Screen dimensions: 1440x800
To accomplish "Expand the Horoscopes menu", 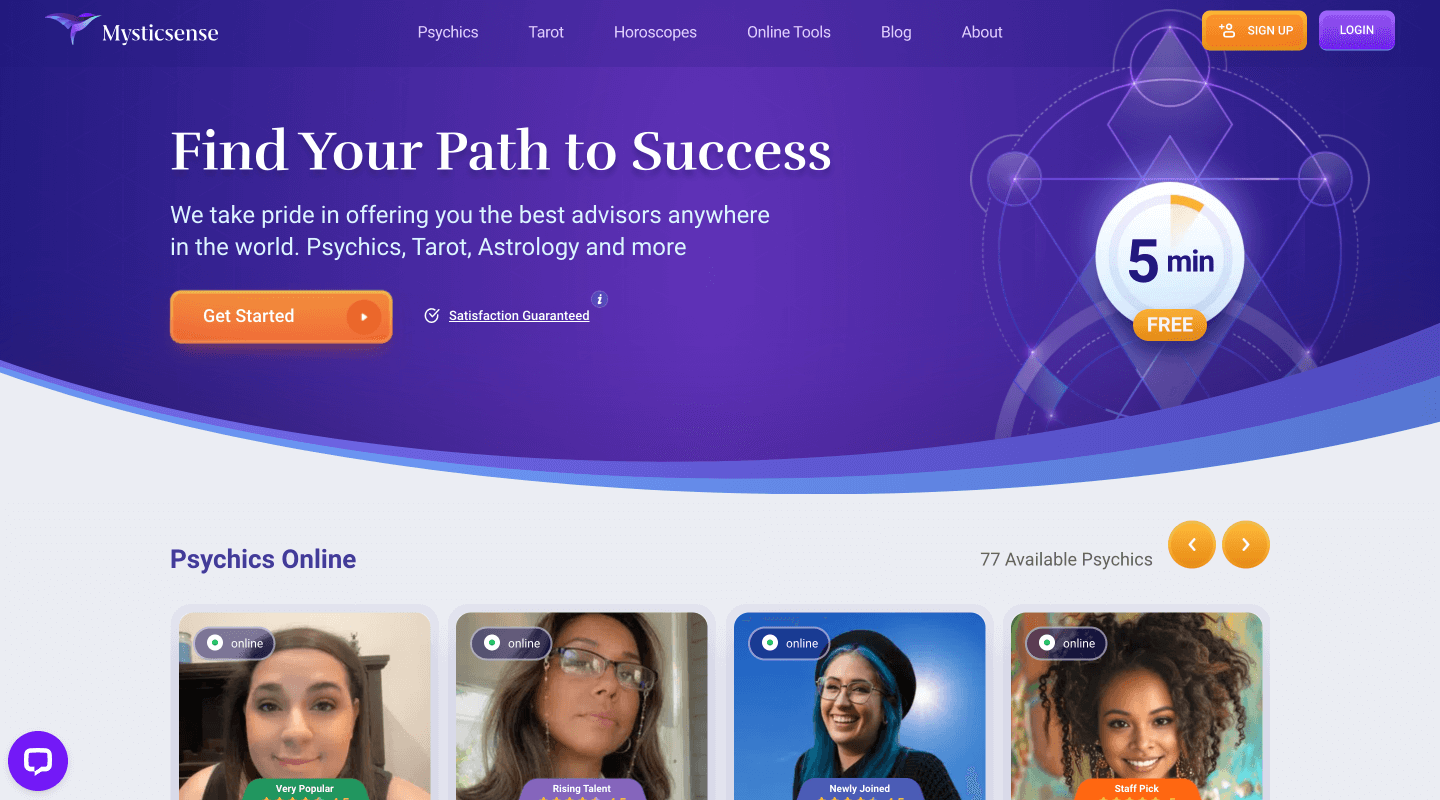I will tap(655, 32).
